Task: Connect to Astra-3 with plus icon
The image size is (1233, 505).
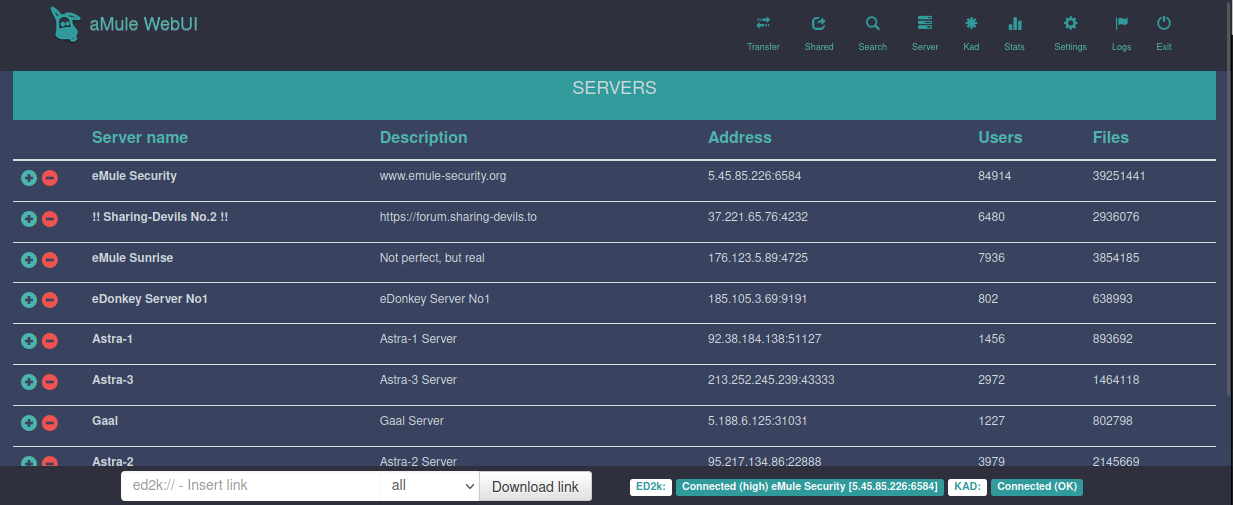Action: tap(29, 382)
